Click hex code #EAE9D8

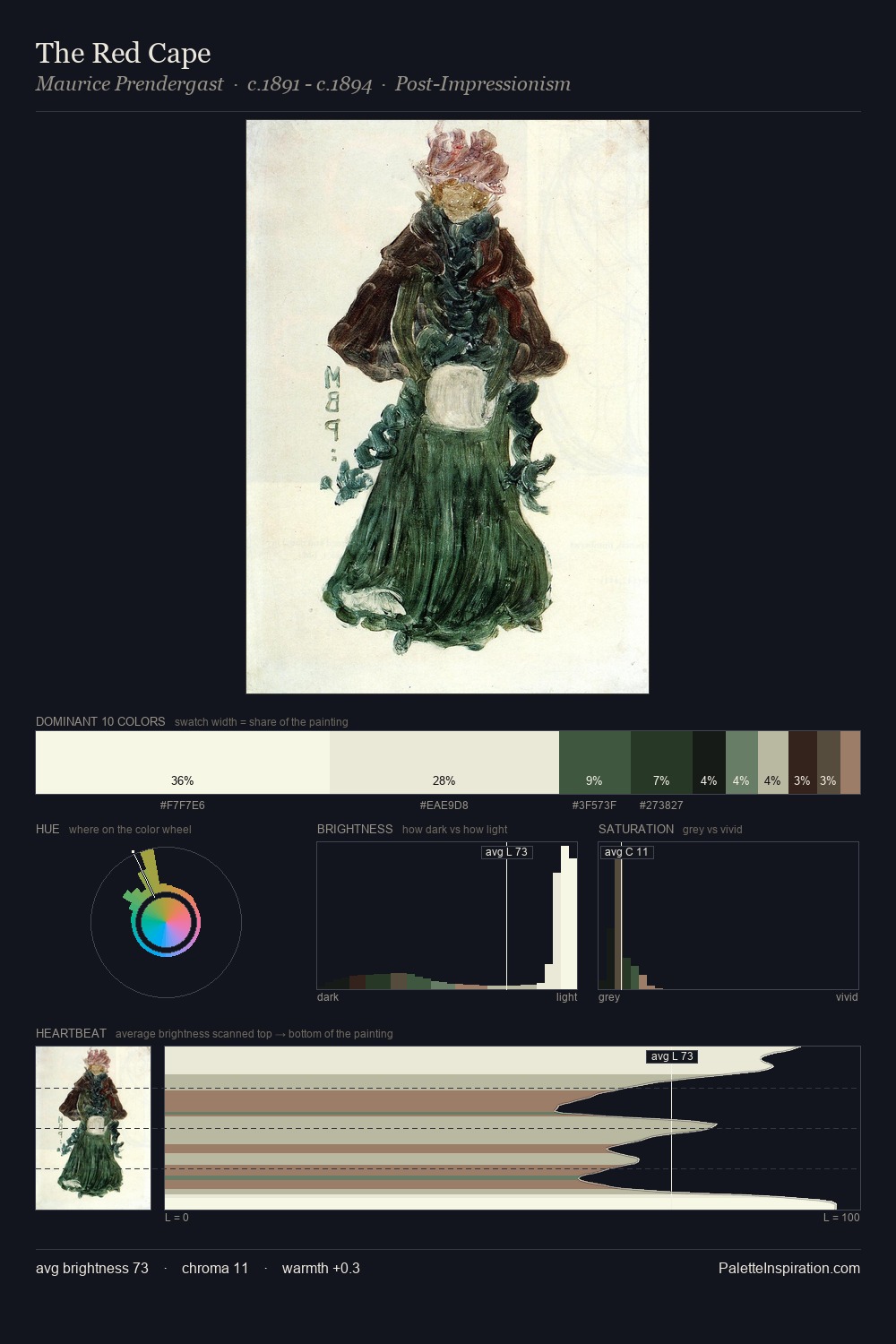[444, 806]
